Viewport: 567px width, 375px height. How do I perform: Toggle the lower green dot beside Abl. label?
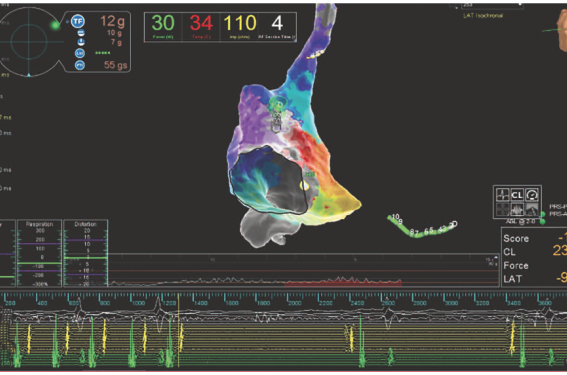(x=542, y=221)
